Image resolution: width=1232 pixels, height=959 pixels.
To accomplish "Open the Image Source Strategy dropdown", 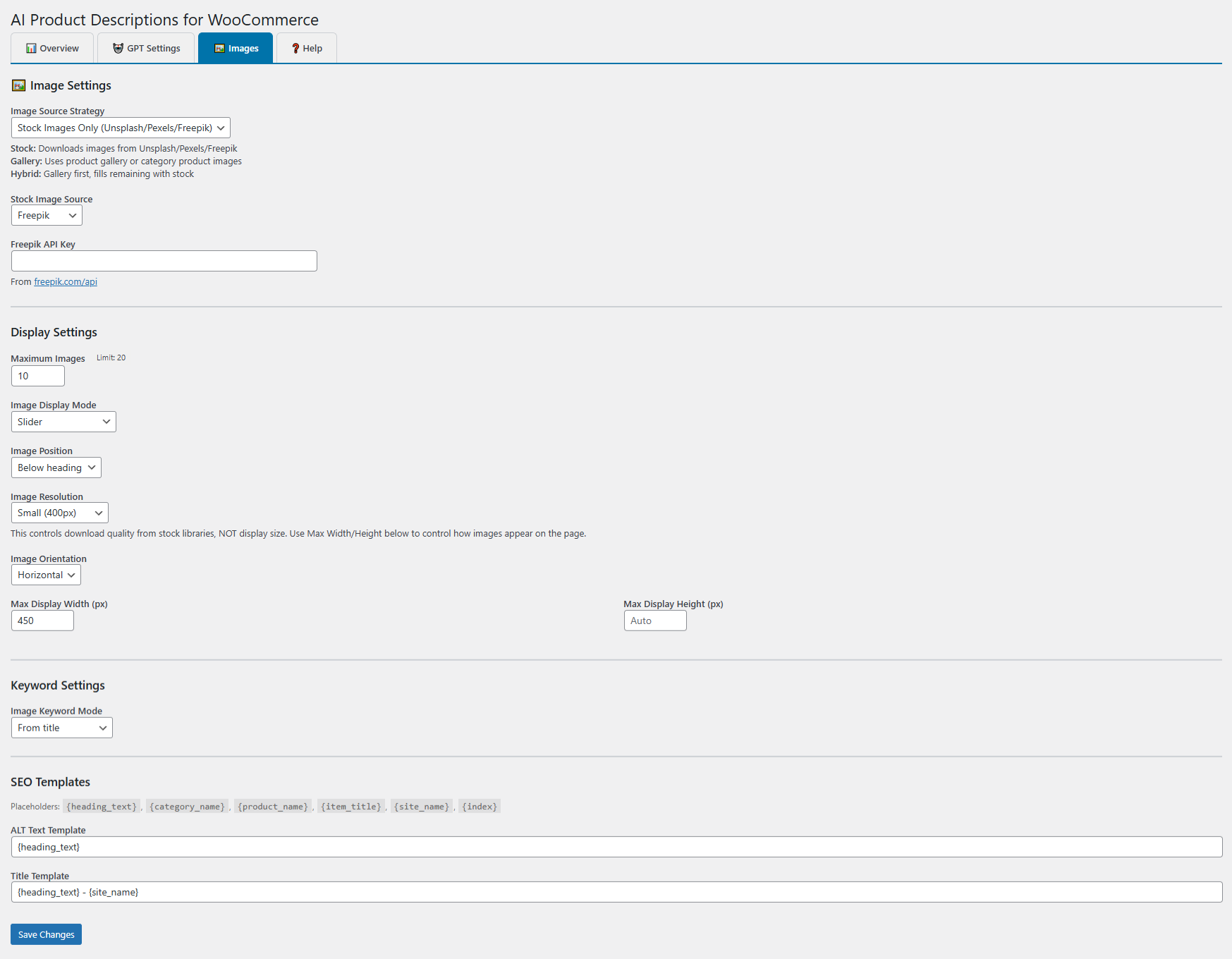I will tap(120, 128).
